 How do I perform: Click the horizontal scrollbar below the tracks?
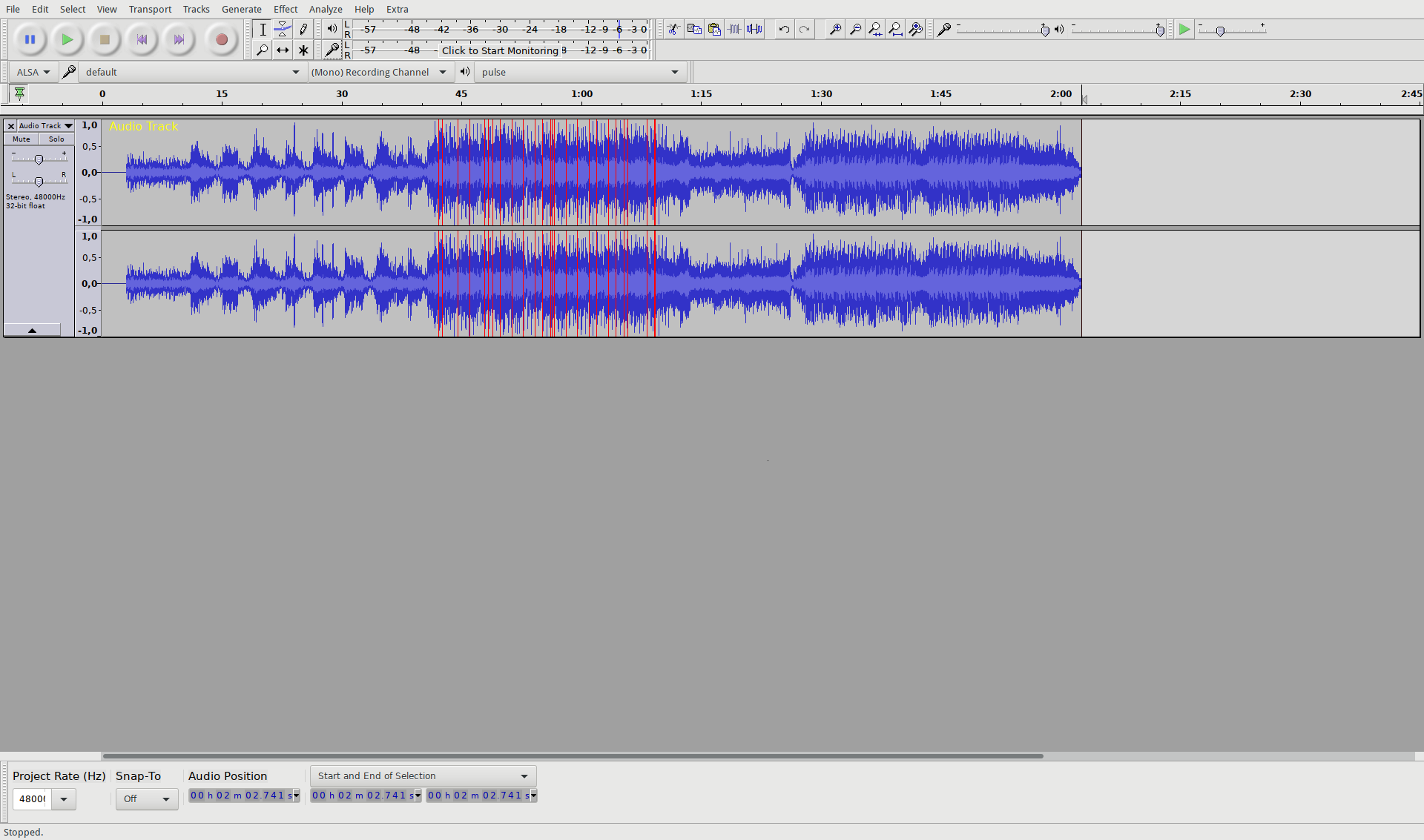(573, 756)
